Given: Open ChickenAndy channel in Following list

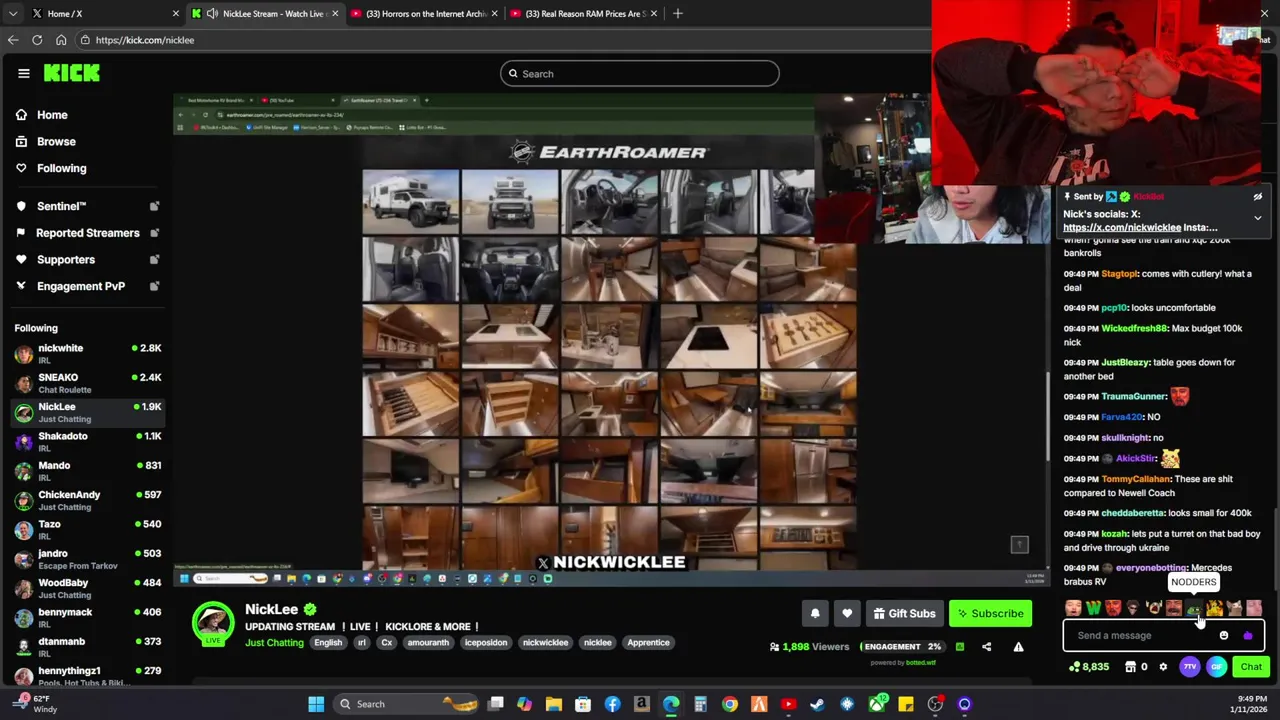Looking at the screenshot, I should point(88,500).
